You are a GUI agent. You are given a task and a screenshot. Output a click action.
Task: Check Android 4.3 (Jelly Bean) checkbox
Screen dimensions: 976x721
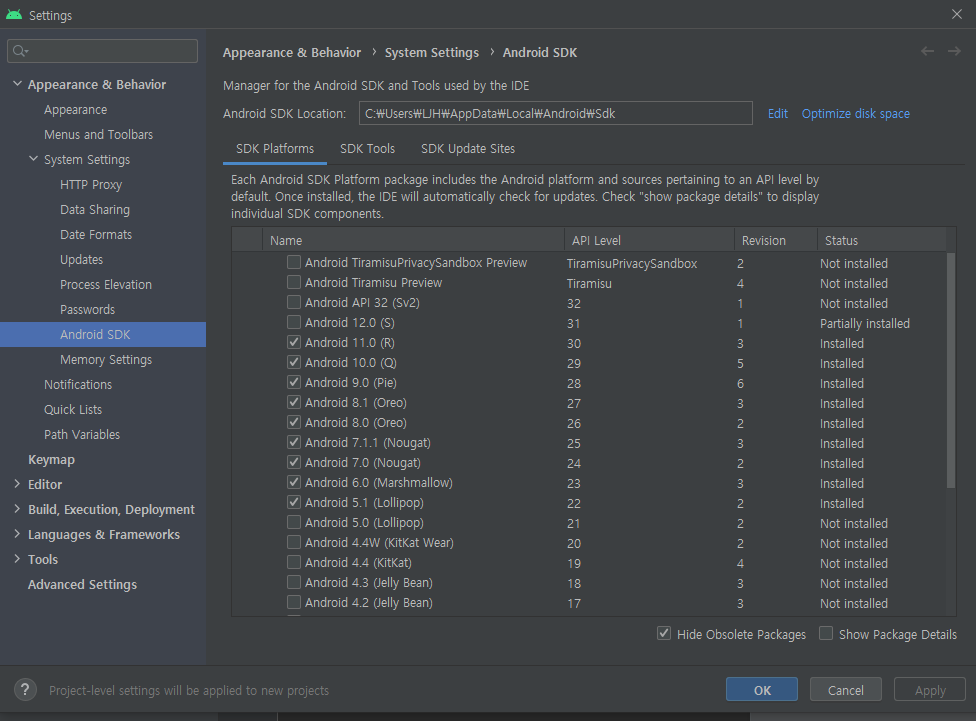(x=294, y=582)
